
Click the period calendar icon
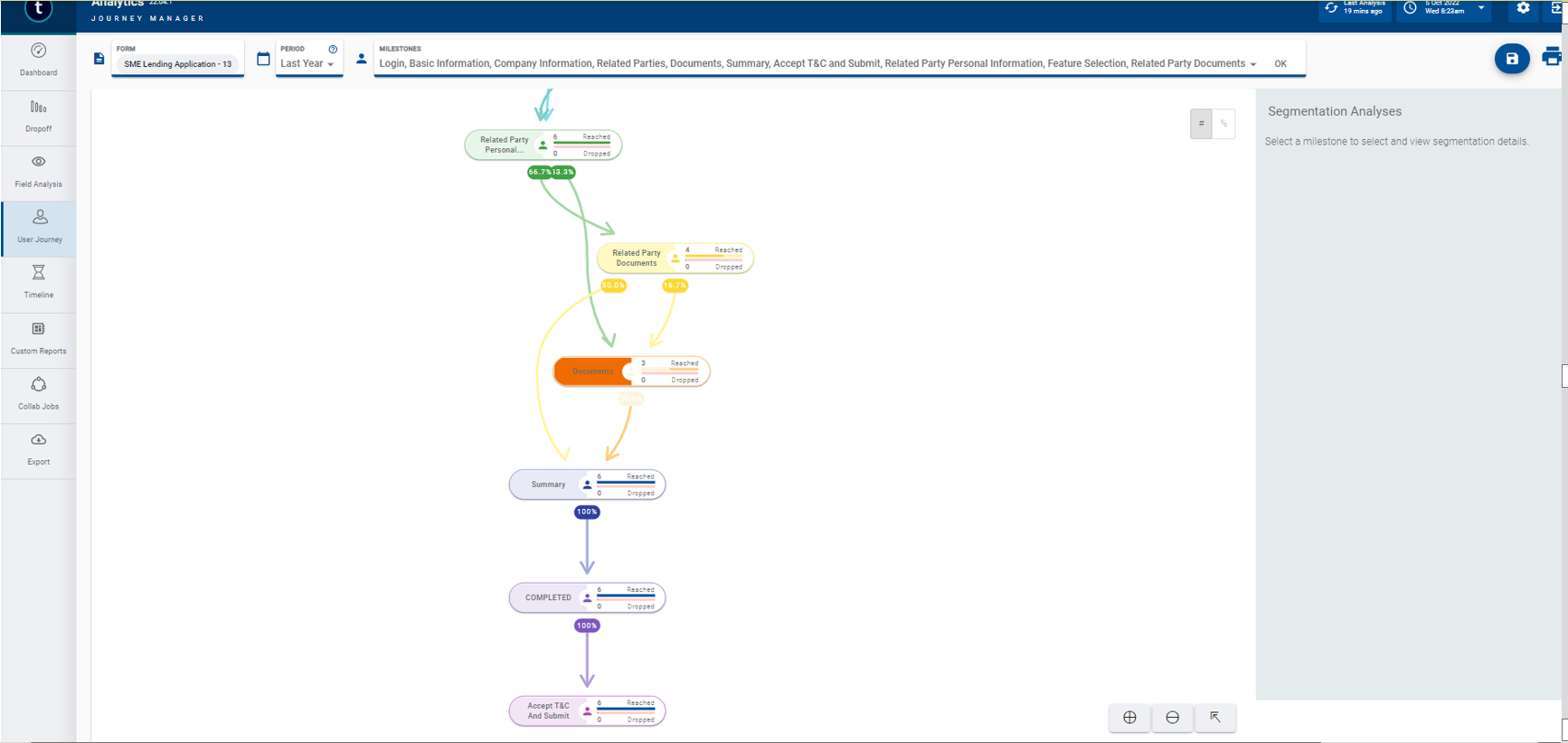click(x=263, y=59)
